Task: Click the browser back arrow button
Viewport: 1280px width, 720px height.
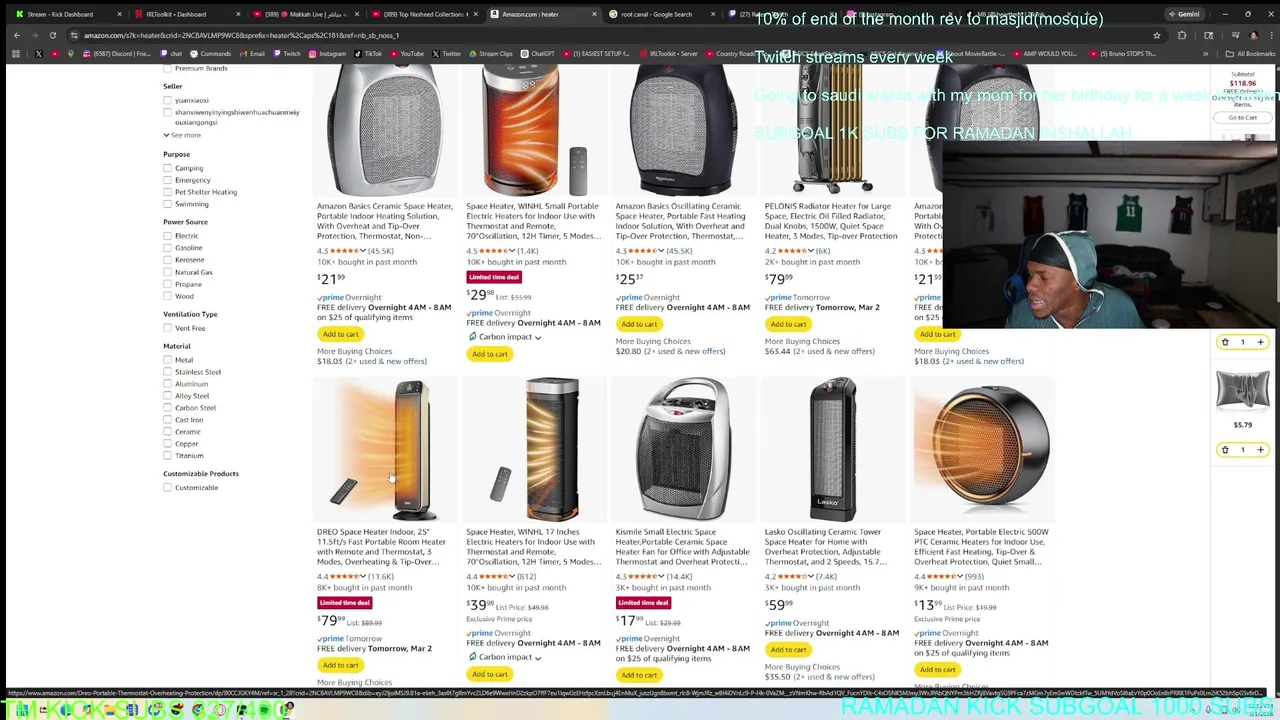Action: tap(16, 35)
